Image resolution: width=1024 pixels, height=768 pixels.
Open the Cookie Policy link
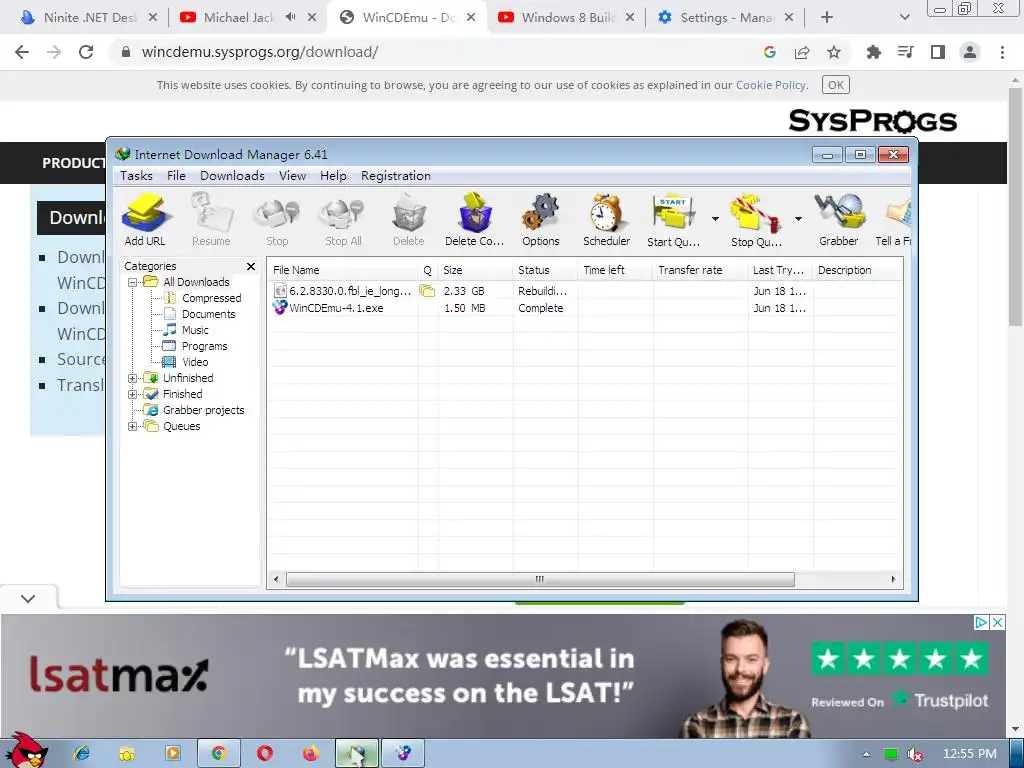771,85
